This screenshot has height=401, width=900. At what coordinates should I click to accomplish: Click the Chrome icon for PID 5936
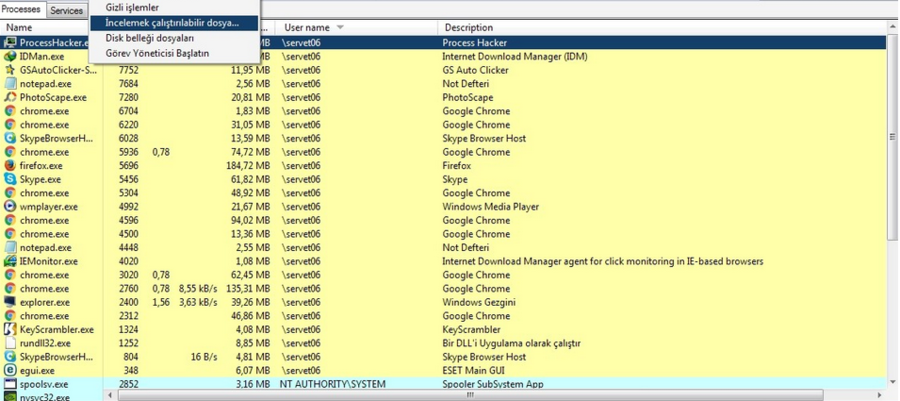tap(10, 152)
